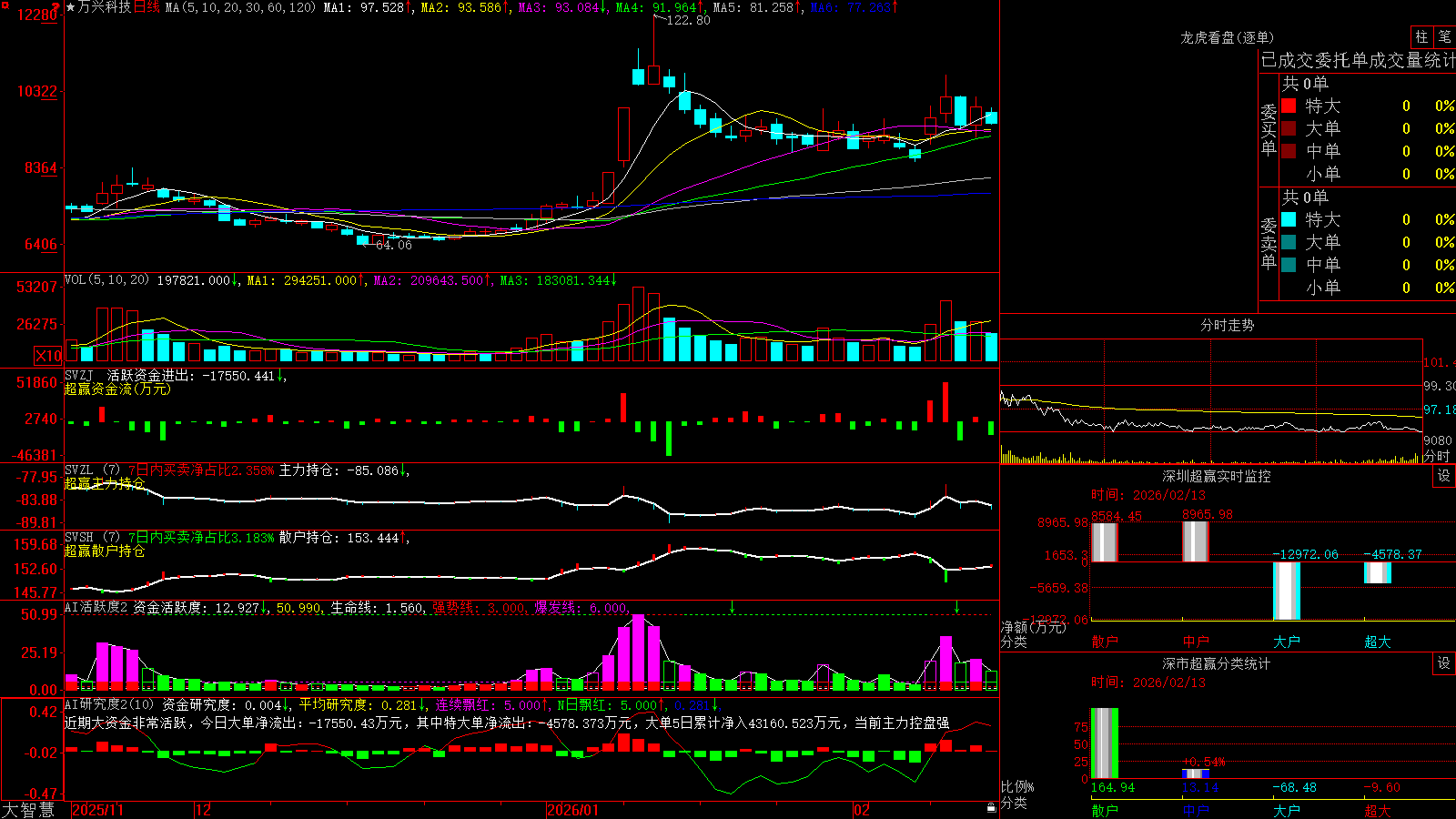1456x819 pixels.
Task: Click the 龙虎看盘(逐单) panel title
Action: (1227, 37)
